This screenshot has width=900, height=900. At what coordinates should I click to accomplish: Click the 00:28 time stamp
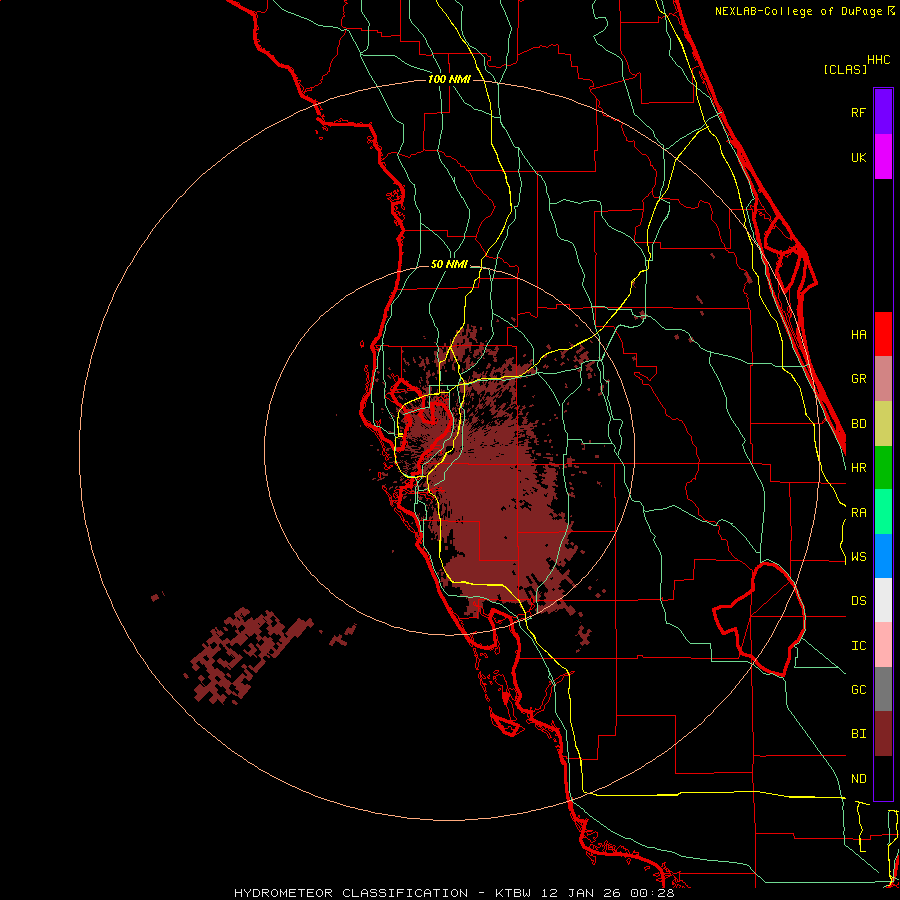coord(654,893)
